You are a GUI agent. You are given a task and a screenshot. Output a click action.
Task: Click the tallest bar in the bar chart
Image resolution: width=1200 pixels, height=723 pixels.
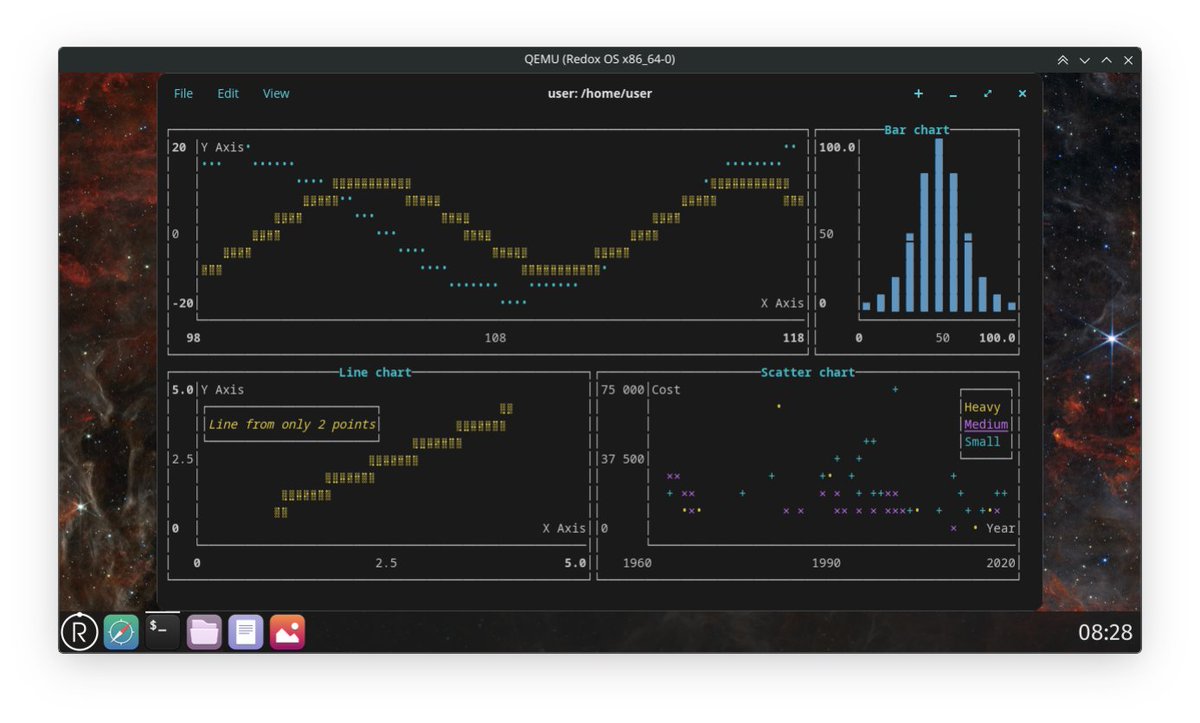click(939, 225)
